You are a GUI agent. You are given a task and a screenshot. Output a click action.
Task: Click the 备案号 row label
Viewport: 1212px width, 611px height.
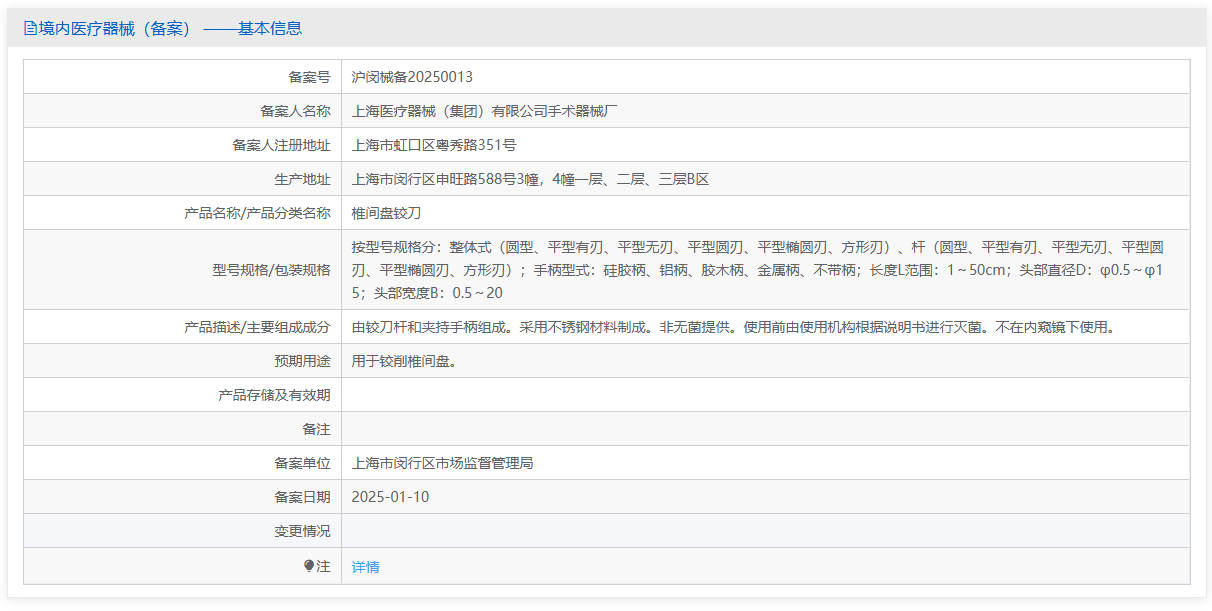[x=309, y=77]
